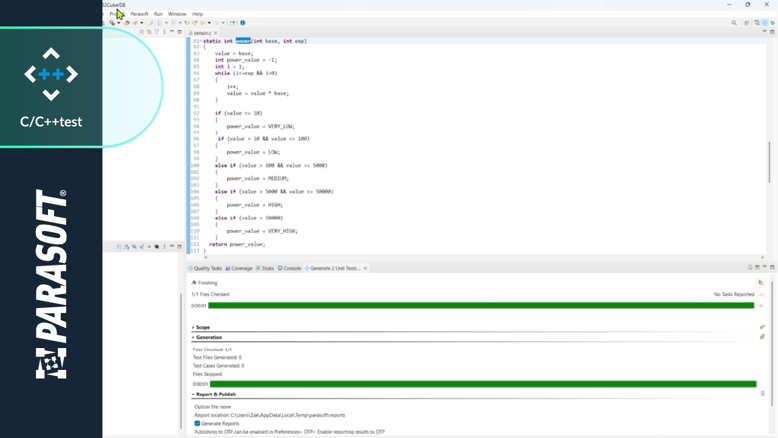Click 'Option file: none' text
This screenshot has height=438, width=778.
click(x=212, y=407)
